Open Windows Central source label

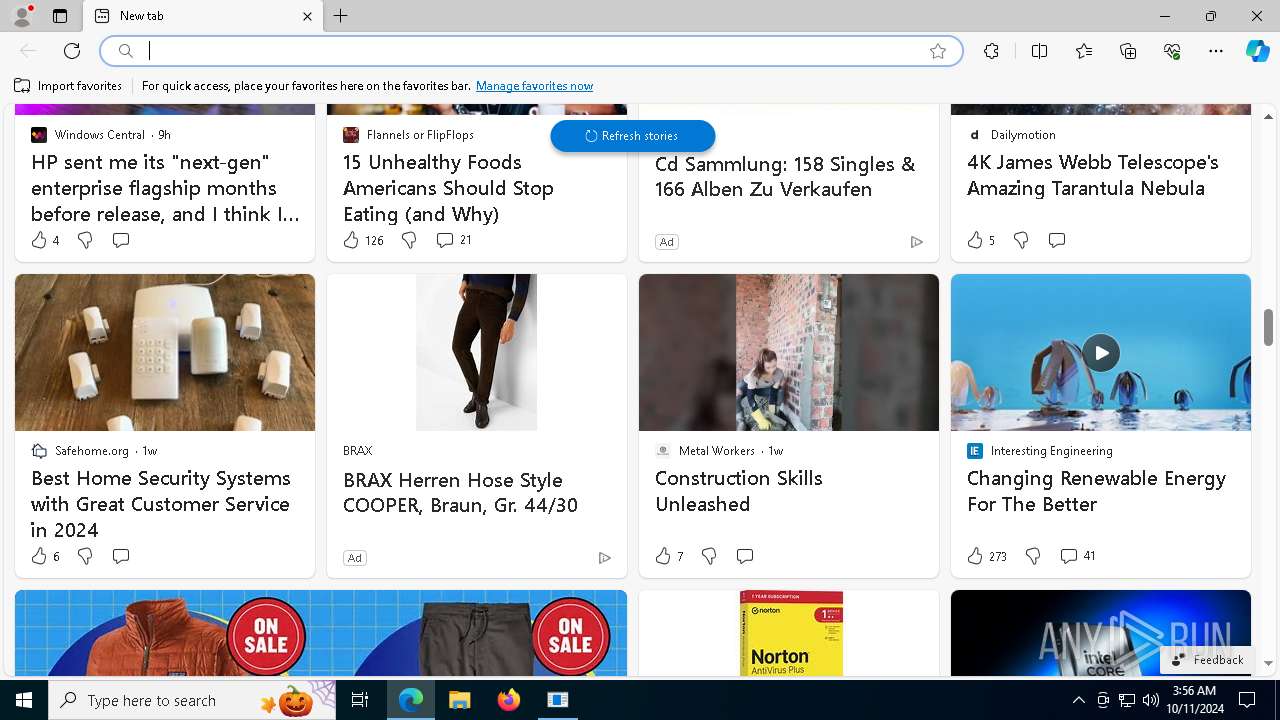coord(100,135)
